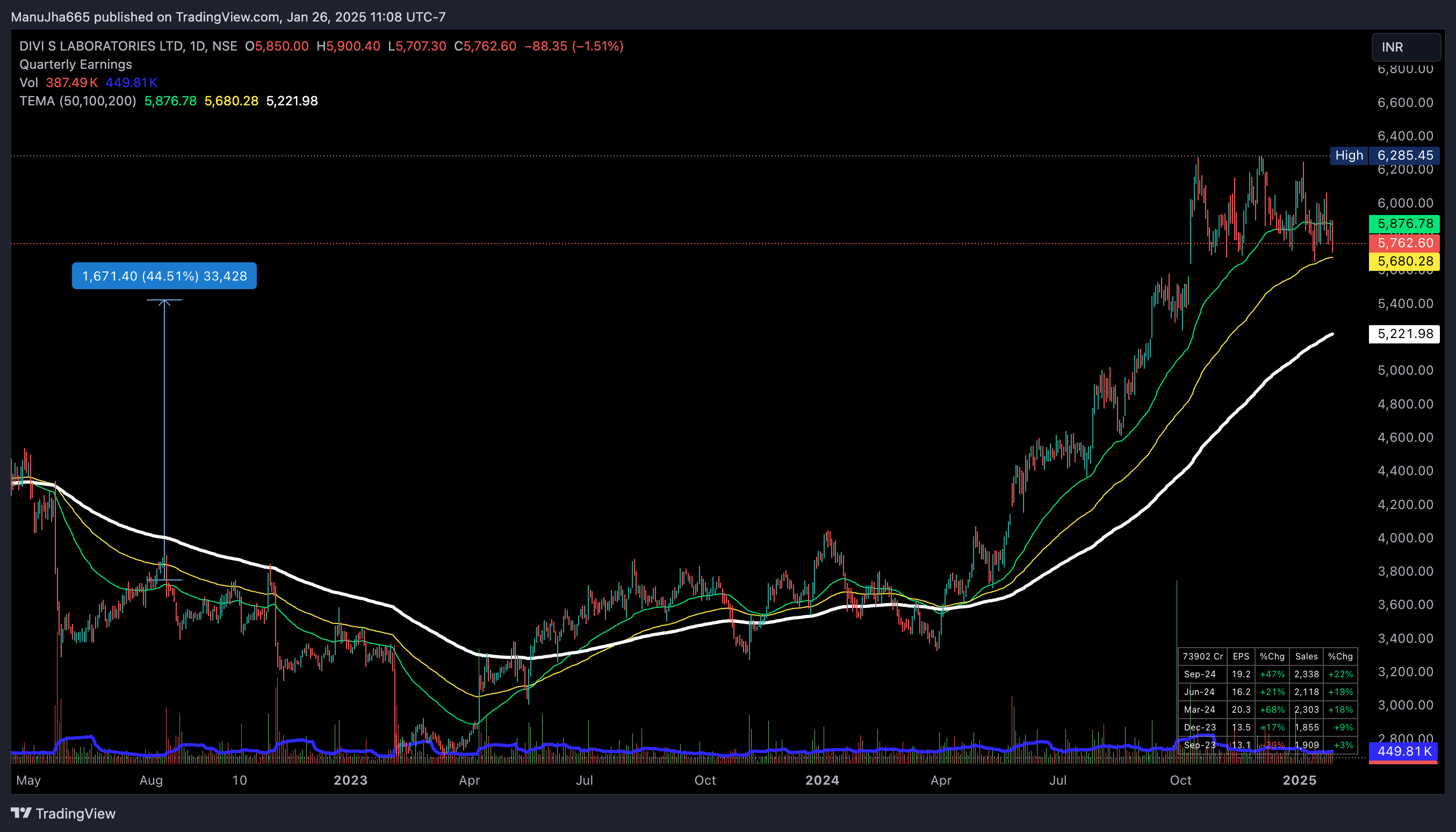Viewport: 1456px width, 832px height.
Task: Click the INR currency box
Action: [1405, 47]
